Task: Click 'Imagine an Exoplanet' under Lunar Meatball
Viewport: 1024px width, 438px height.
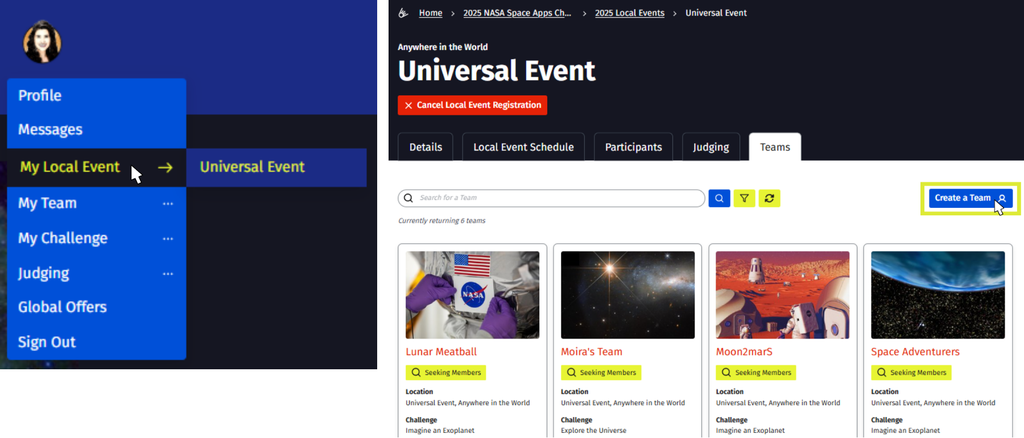Action: pyautogui.click(x=440, y=431)
